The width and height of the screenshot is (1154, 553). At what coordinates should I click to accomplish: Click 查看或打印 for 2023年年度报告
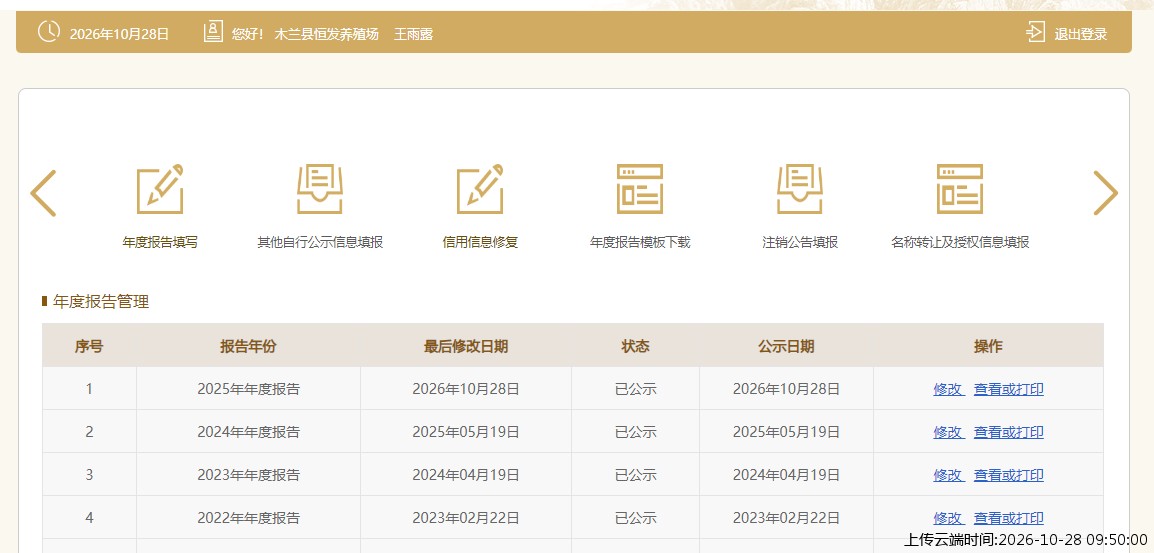[x=1008, y=475]
